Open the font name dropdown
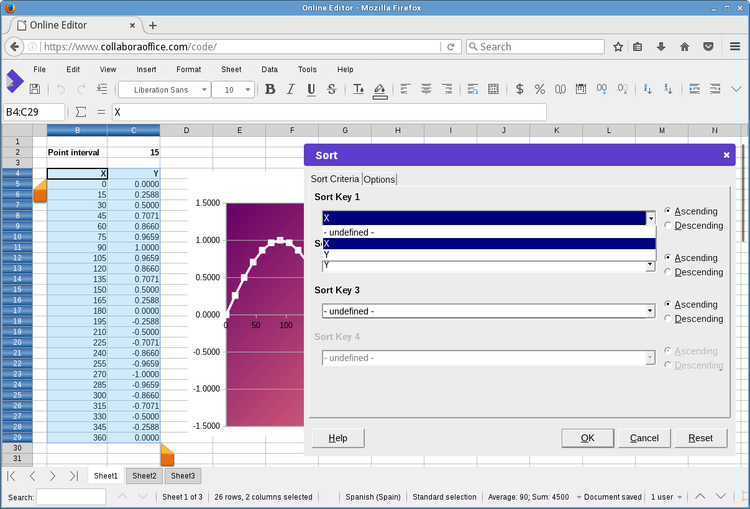This screenshot has height=509, width=750. [204, 90]
